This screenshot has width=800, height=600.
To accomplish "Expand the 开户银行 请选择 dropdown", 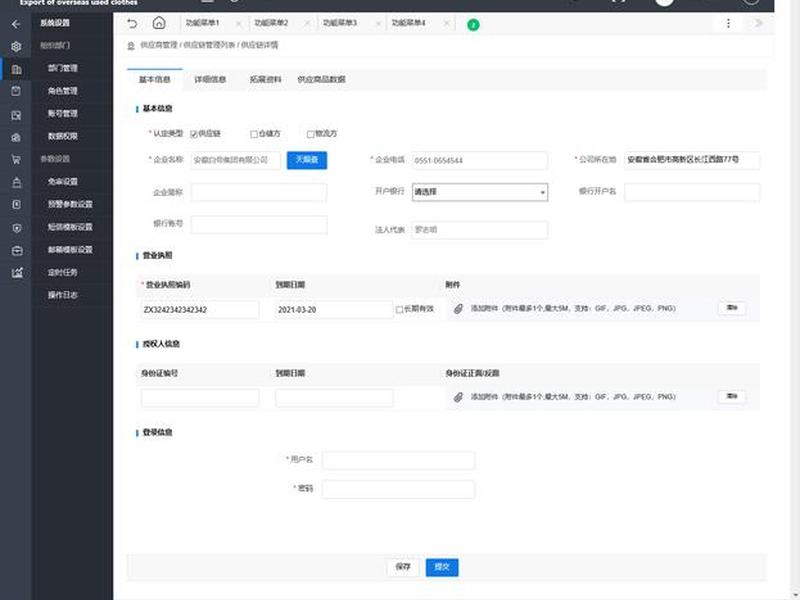I will [x=480, y=192].
